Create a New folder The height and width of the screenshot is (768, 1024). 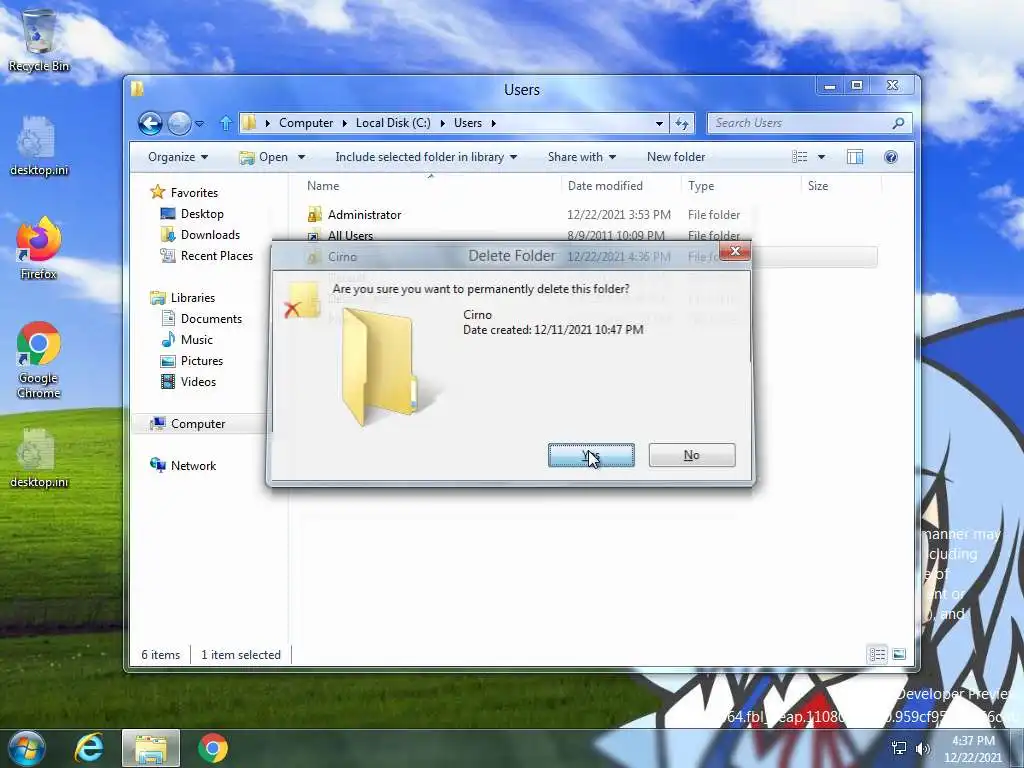(676, 157)
